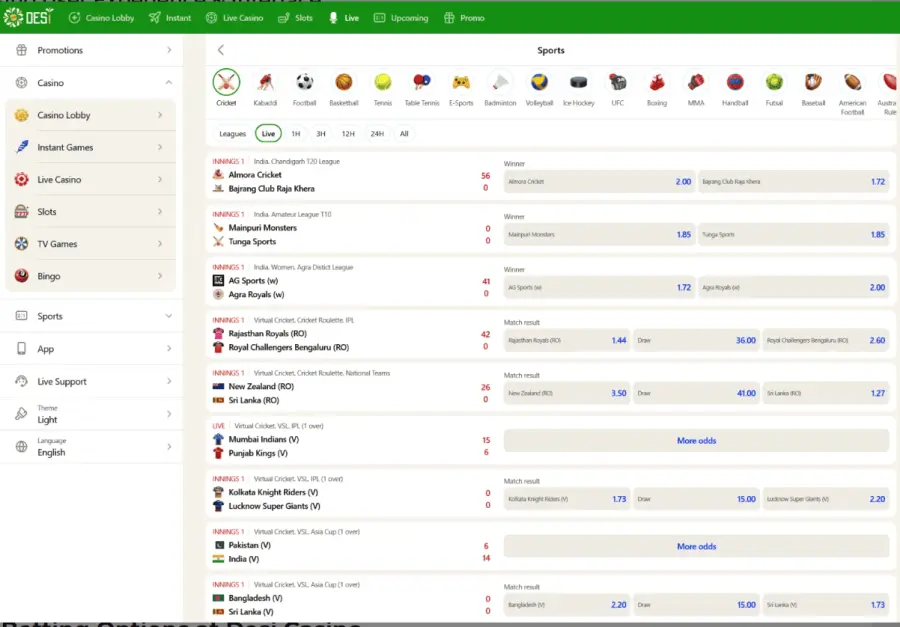
Task: Select the All time filter
Action: [404, 134]
